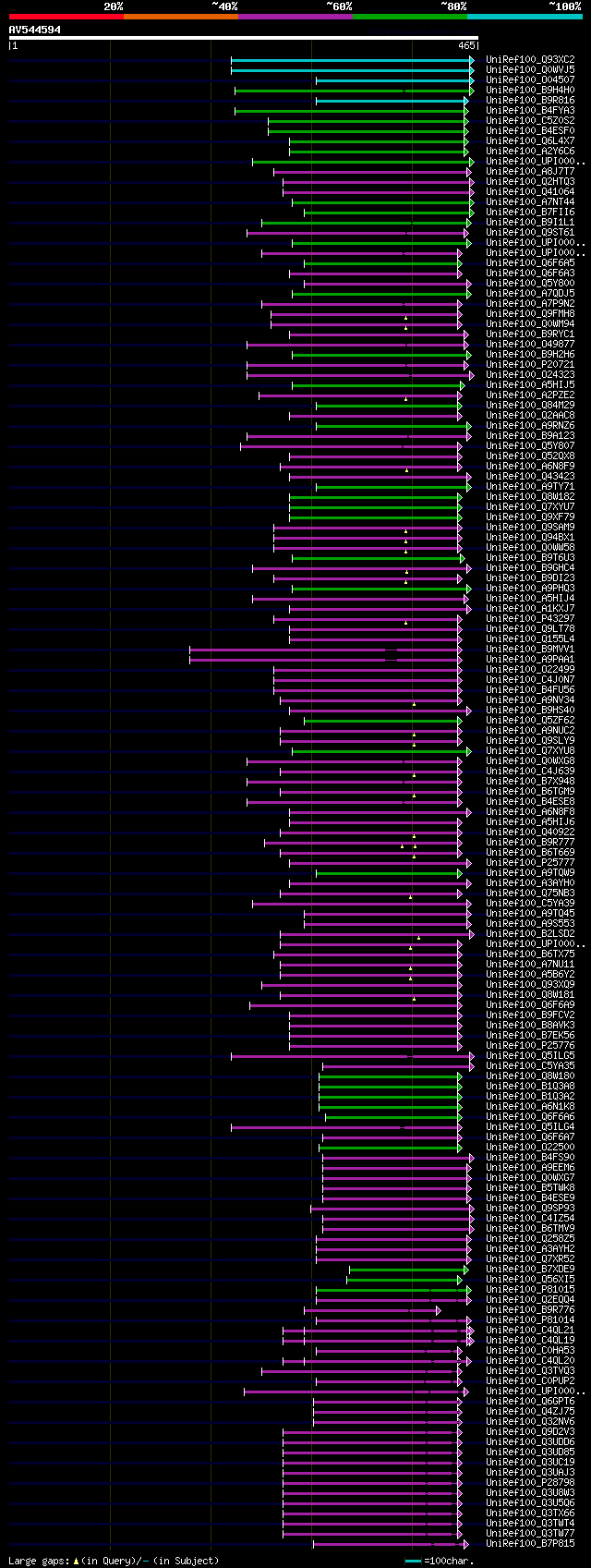The height and width of the screenshot is (1568, 591).
Task: Click the last hit UniRef100_B7P815
Action: coord(530,1544)
